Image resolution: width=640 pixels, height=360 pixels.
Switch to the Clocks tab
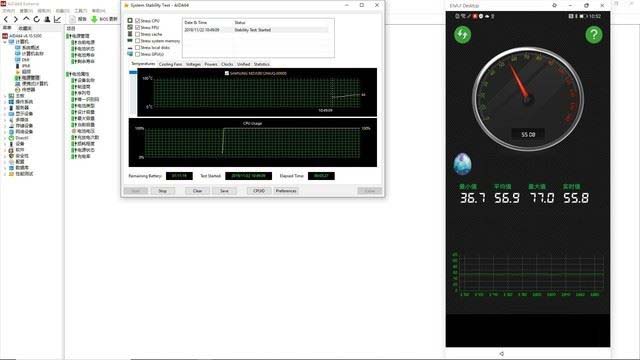click(x=227, y=64)
